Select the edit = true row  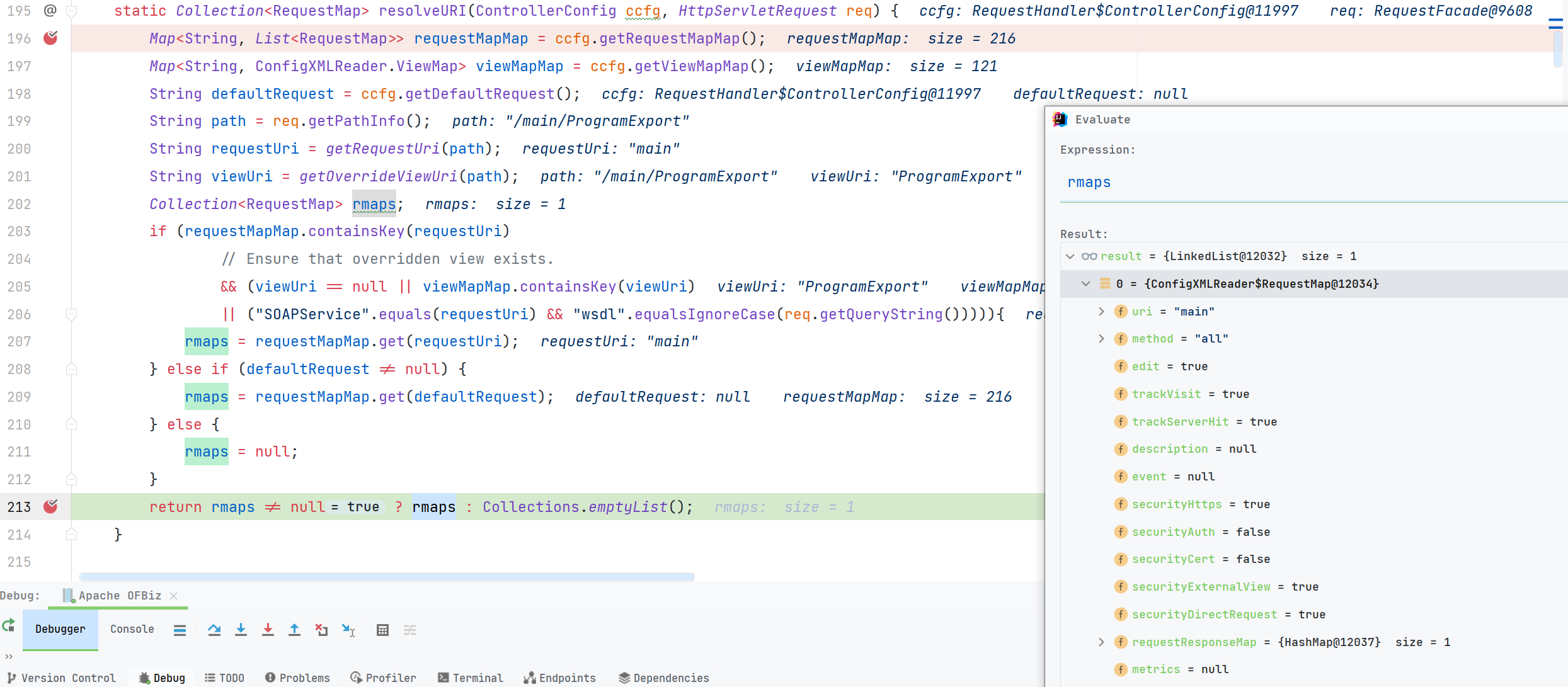click(1313, 366)
